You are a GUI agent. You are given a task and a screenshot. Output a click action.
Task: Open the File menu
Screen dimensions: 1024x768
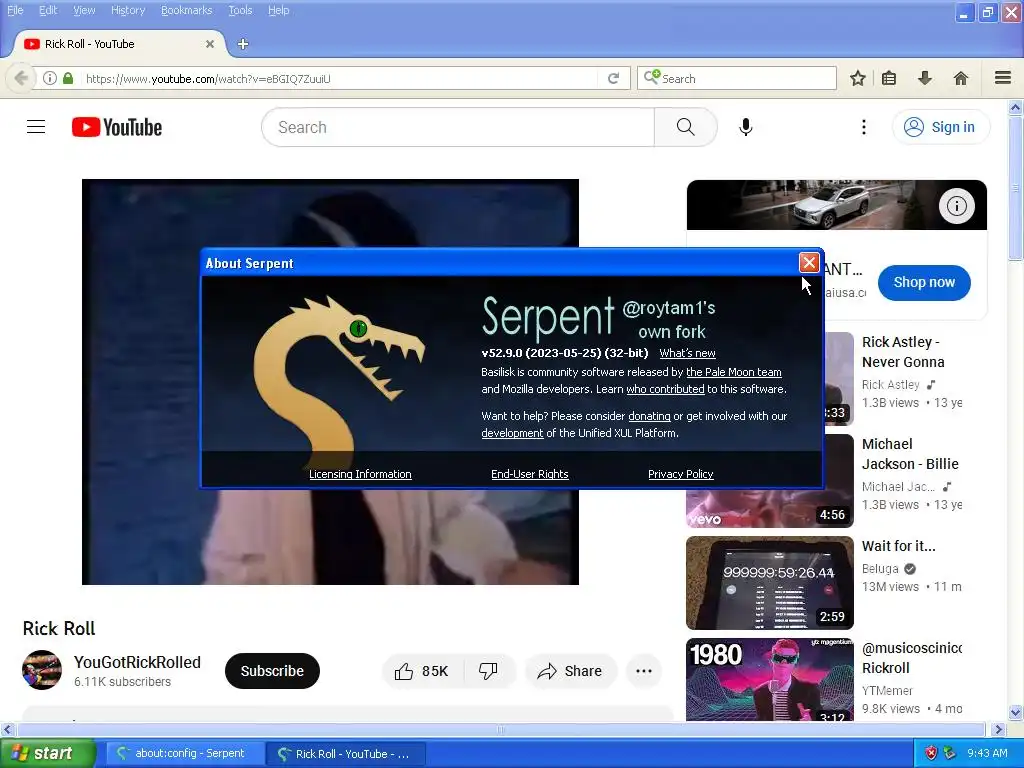[15, 10]
